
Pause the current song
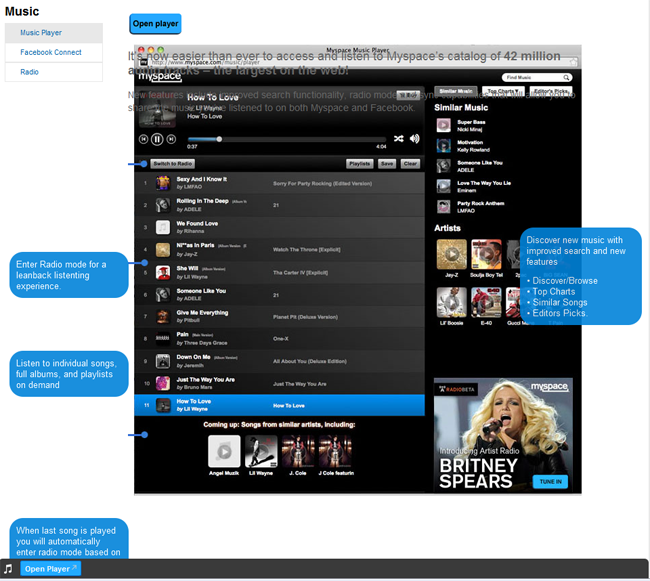(x=157, y=139)
